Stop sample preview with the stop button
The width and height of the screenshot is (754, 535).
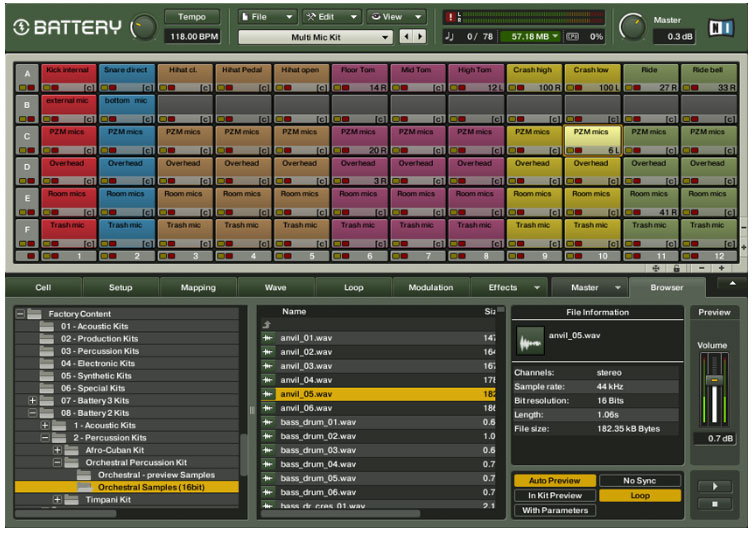pos(715,504)
